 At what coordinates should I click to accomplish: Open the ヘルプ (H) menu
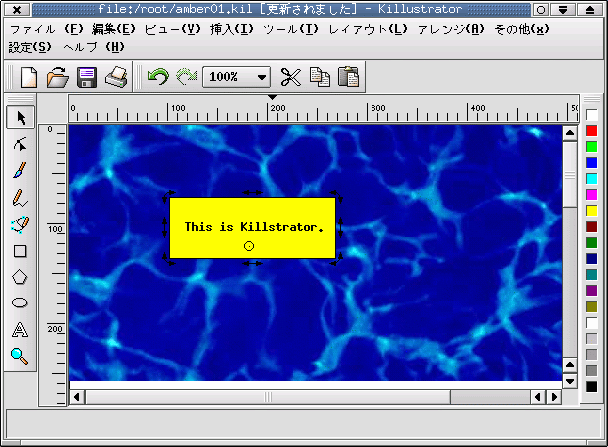tap(94, 47)
